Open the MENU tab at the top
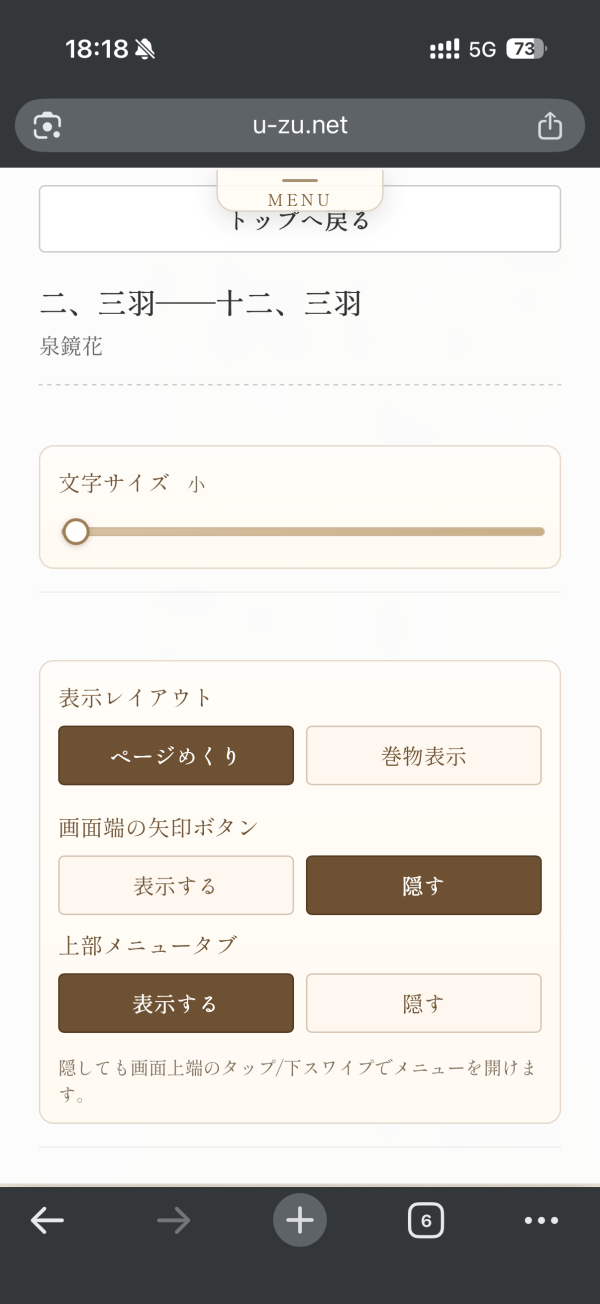Image resolution: width=600 pixels, height=1304 pixels. 298,196
